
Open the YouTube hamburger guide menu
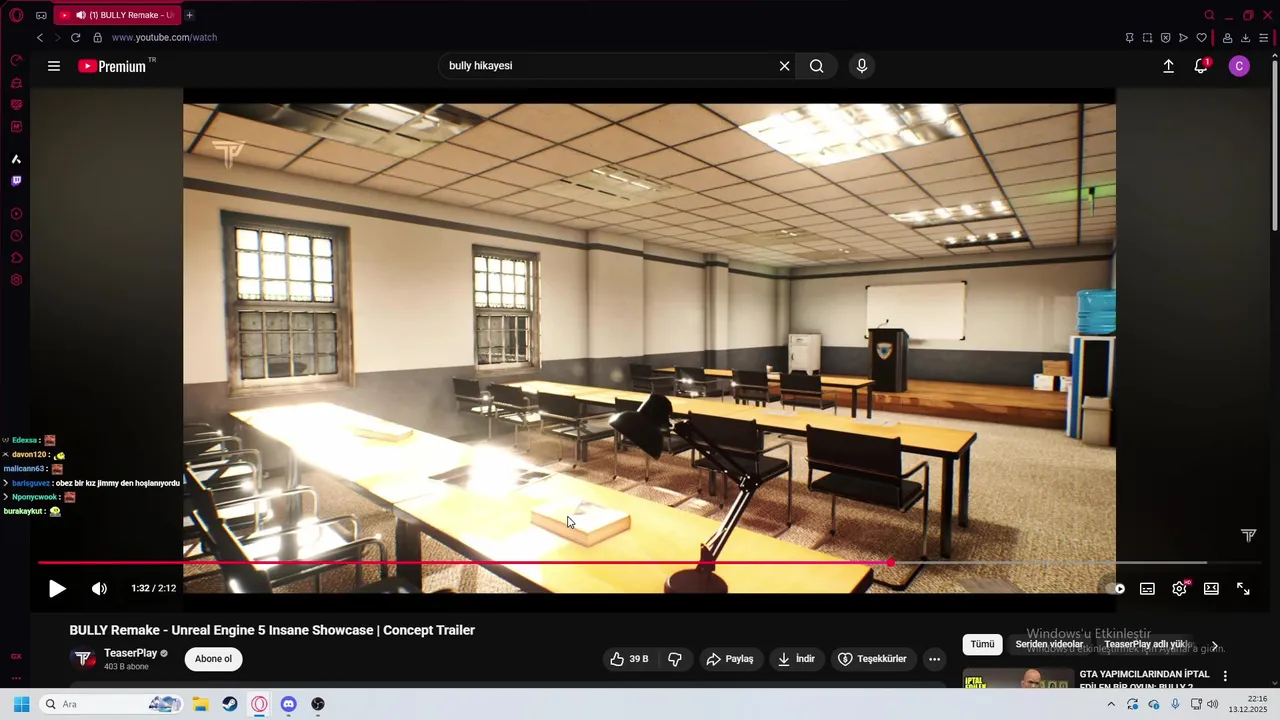point(54,66)
